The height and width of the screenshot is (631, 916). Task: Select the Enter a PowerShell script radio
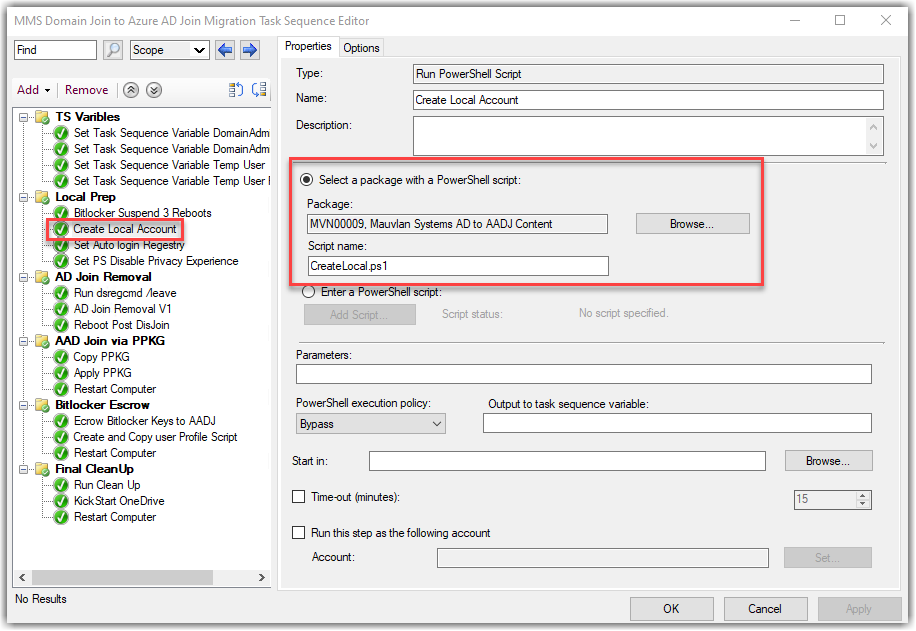click(x=308, y=292)
